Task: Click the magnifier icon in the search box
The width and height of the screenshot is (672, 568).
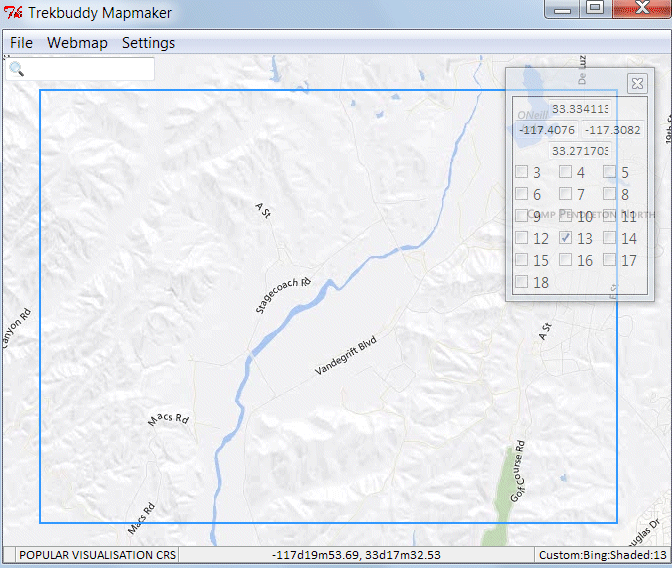Action: click(x=17, y=69)
